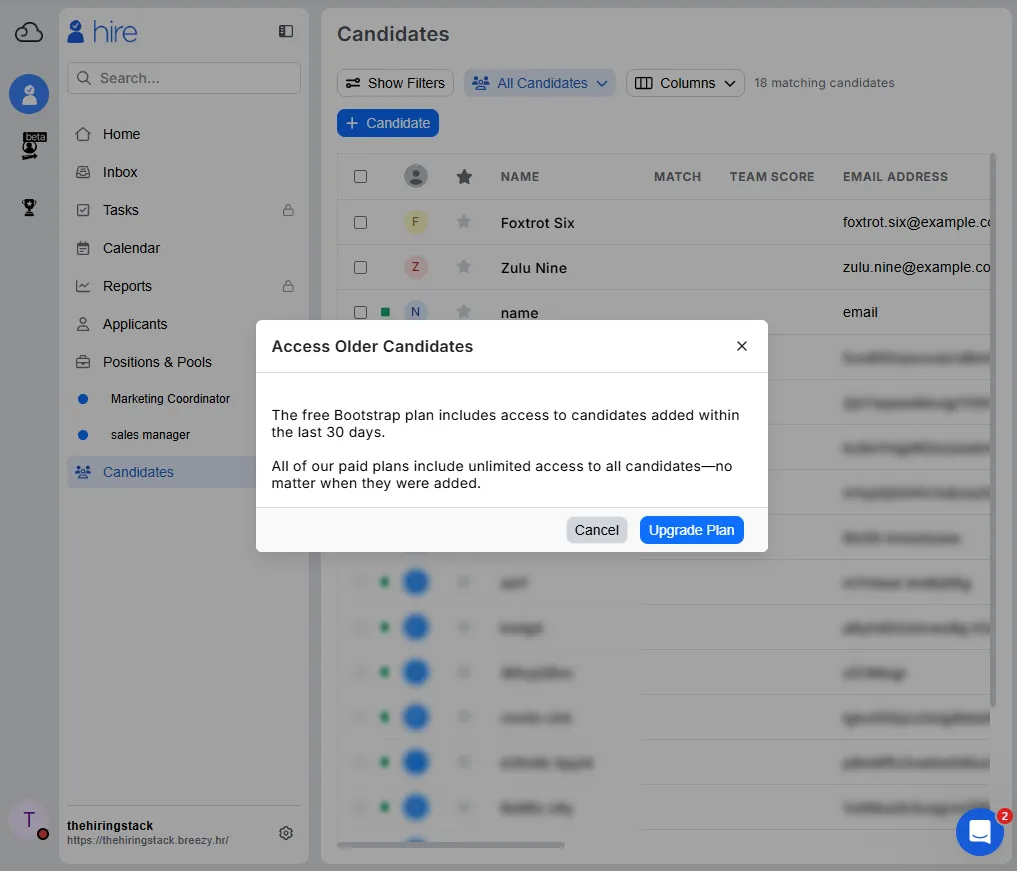This screenshot has height=871, width=1017.
Task: Click the EMAIL ADDRESS column header
Action: coord(895,176)
